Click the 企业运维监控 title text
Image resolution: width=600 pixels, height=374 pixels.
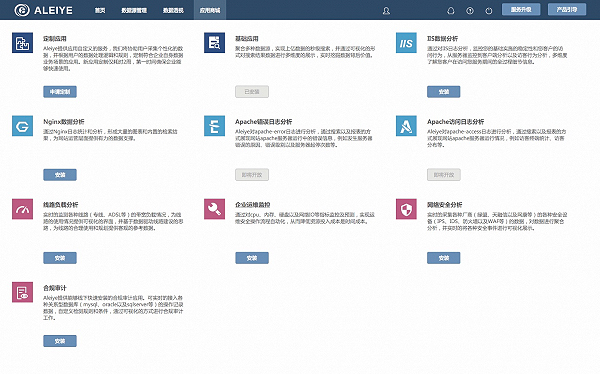pos(253,205)
